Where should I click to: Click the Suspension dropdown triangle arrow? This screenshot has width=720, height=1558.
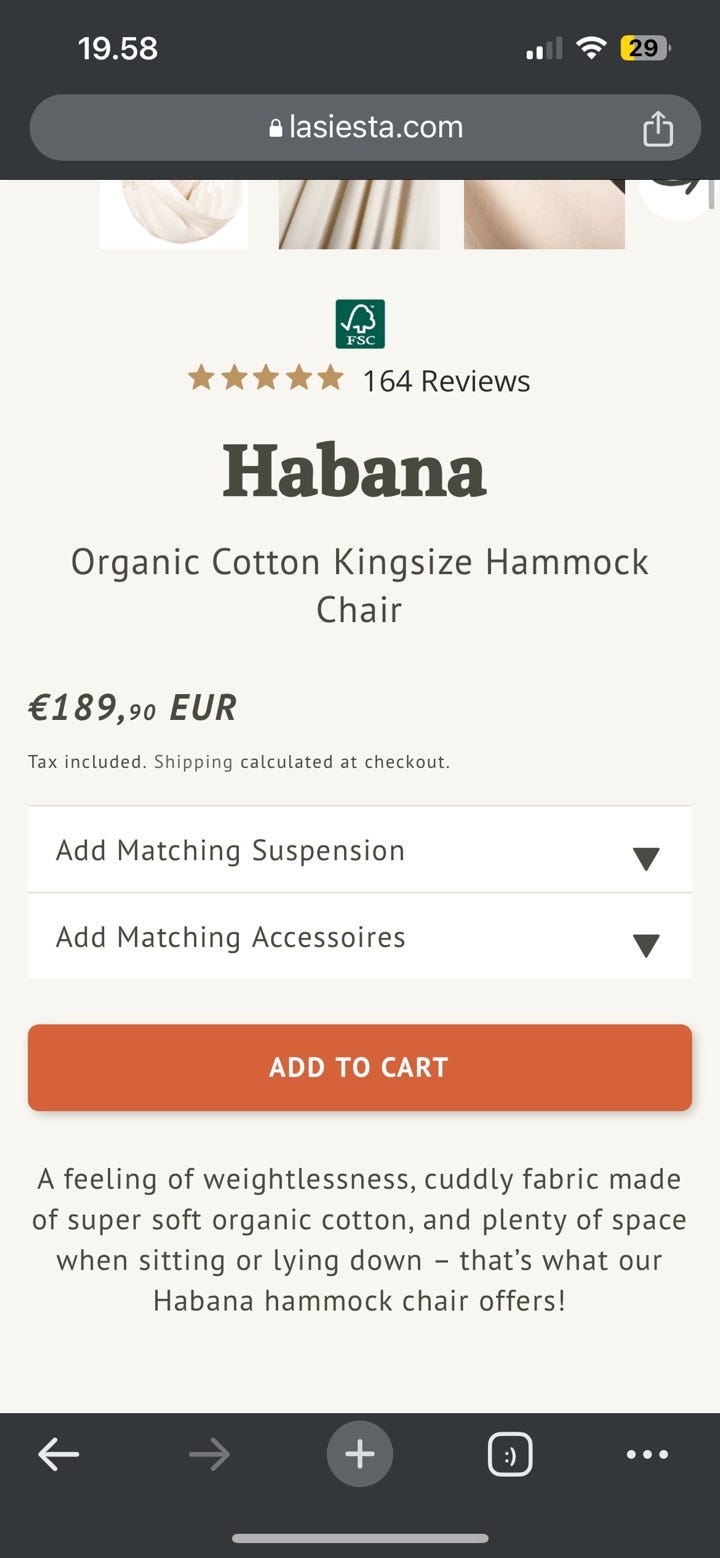[646, 858]
